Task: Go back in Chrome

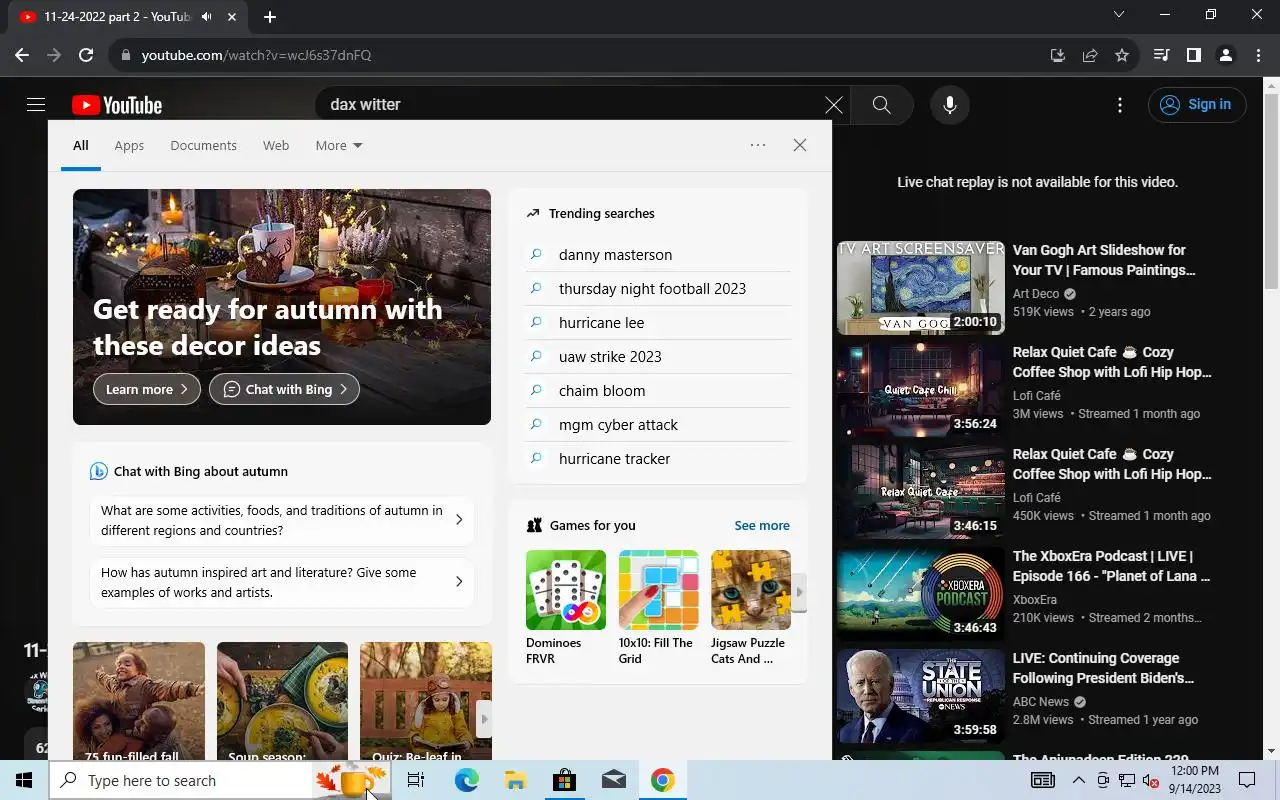Action: (x=22, y=55)
